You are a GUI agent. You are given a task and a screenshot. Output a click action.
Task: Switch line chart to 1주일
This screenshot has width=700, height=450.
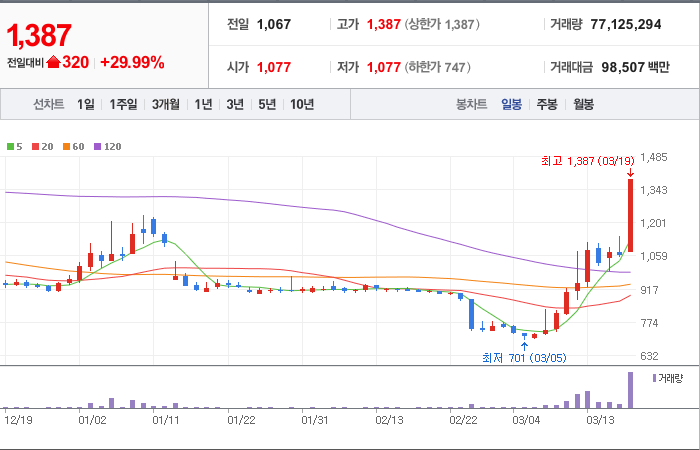coord(123,104)
